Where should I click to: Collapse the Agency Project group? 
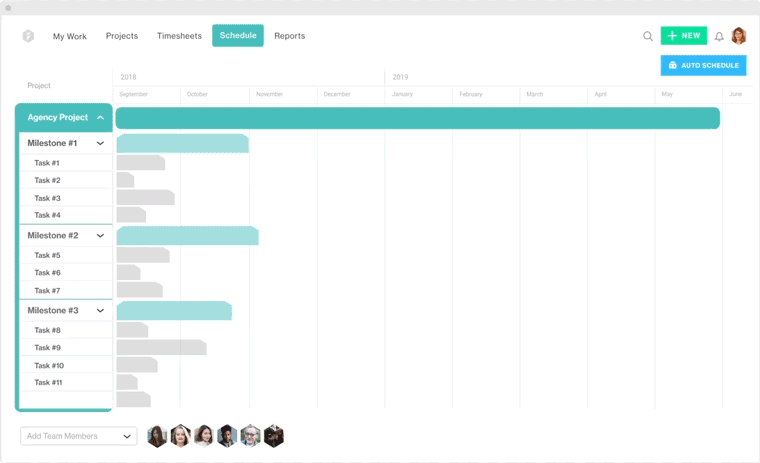[100, 118]
